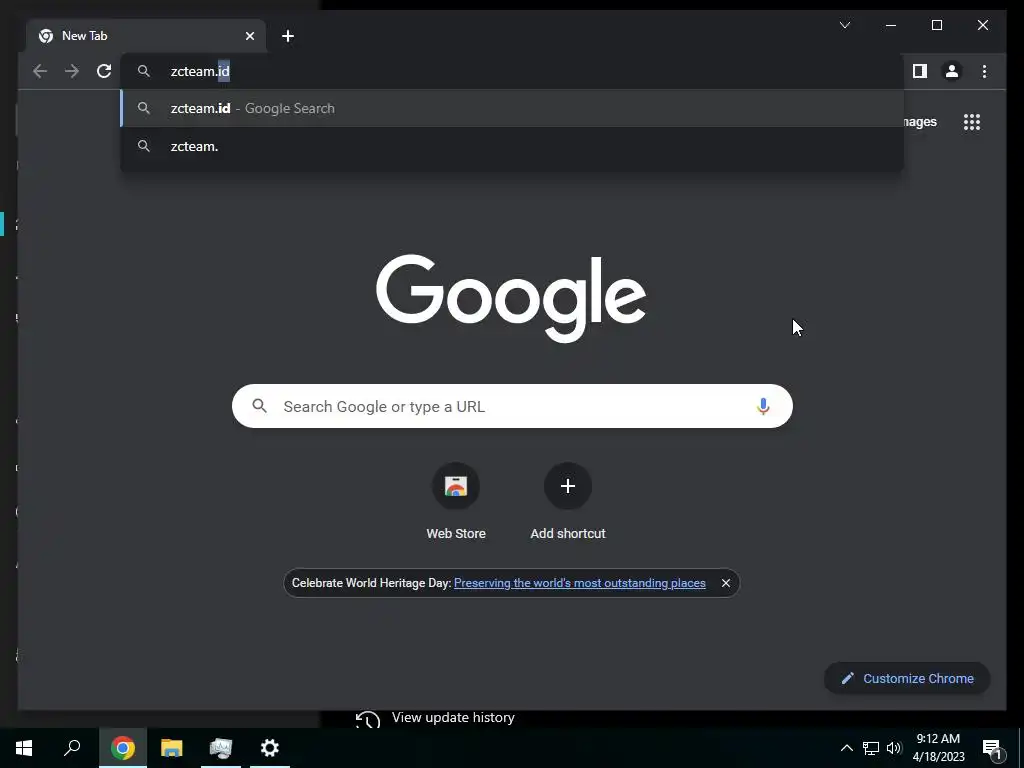The width and height of the screenshot is (1024, 768).
Task: Open the Server Manager taskbar icon
Action: (221, 748)
